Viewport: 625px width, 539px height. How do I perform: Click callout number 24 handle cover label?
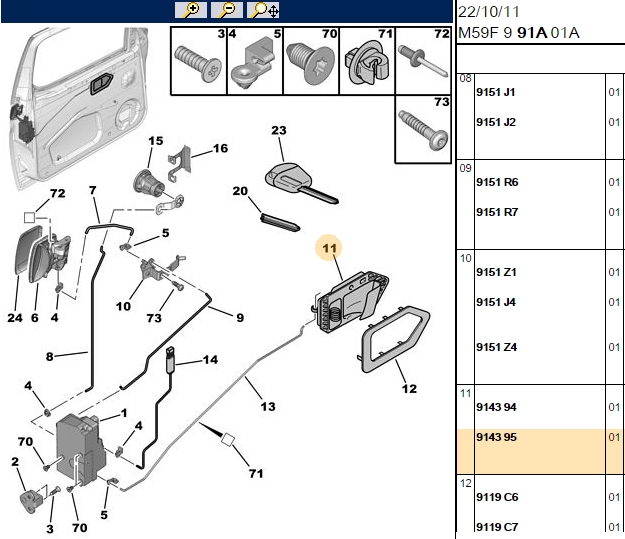click(x=15, y=318)
